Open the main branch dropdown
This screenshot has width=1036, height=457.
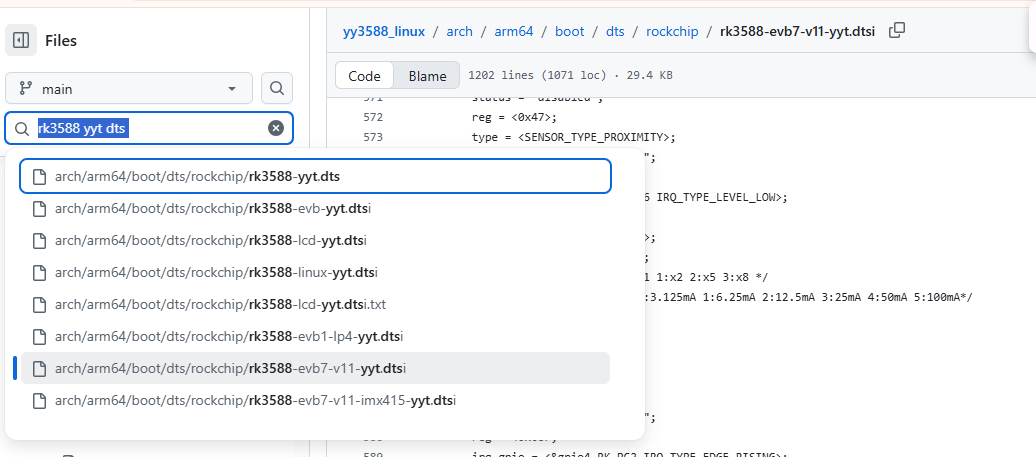click(129, 88)
